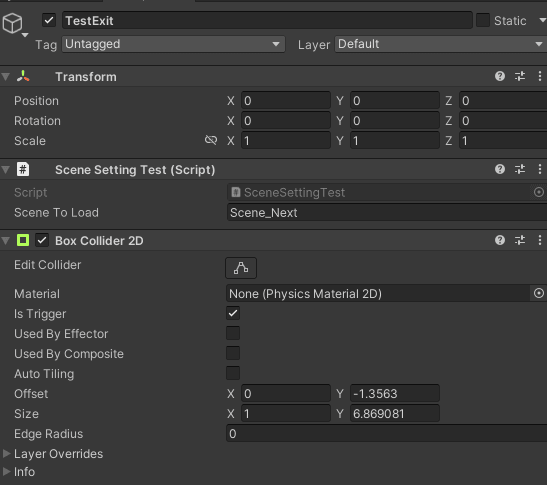Viewport: 547px width, 485px height.
Task: Enable Auto Tiling checkbox
Action: tap(233, 373)
